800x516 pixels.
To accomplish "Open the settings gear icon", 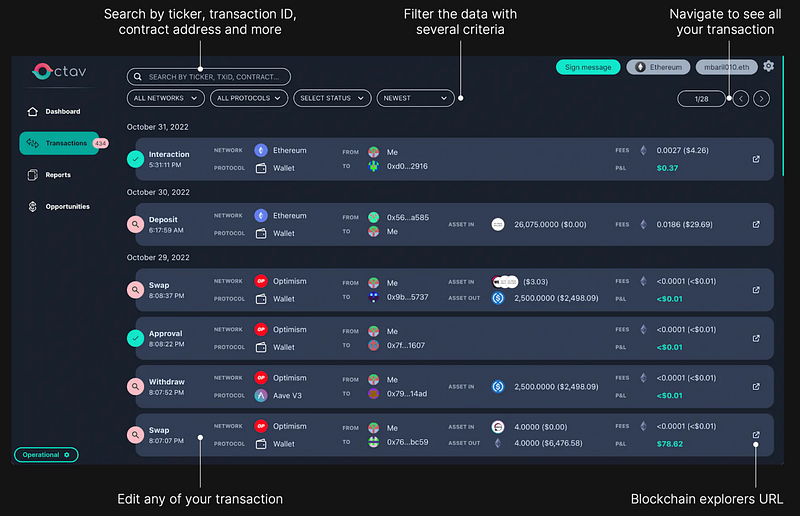I will coord(768,67).
